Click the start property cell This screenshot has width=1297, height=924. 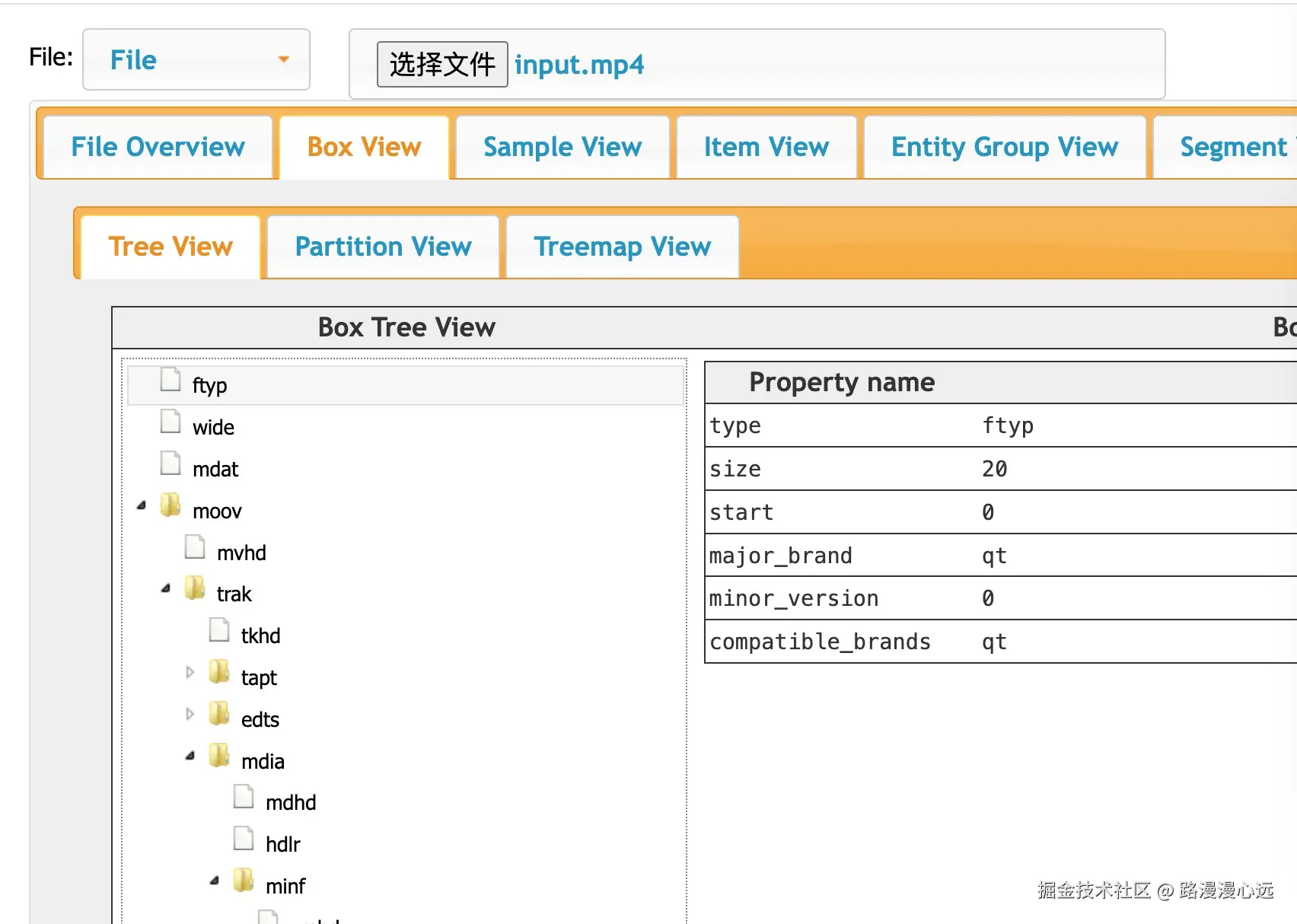click(x=741, y=512)
